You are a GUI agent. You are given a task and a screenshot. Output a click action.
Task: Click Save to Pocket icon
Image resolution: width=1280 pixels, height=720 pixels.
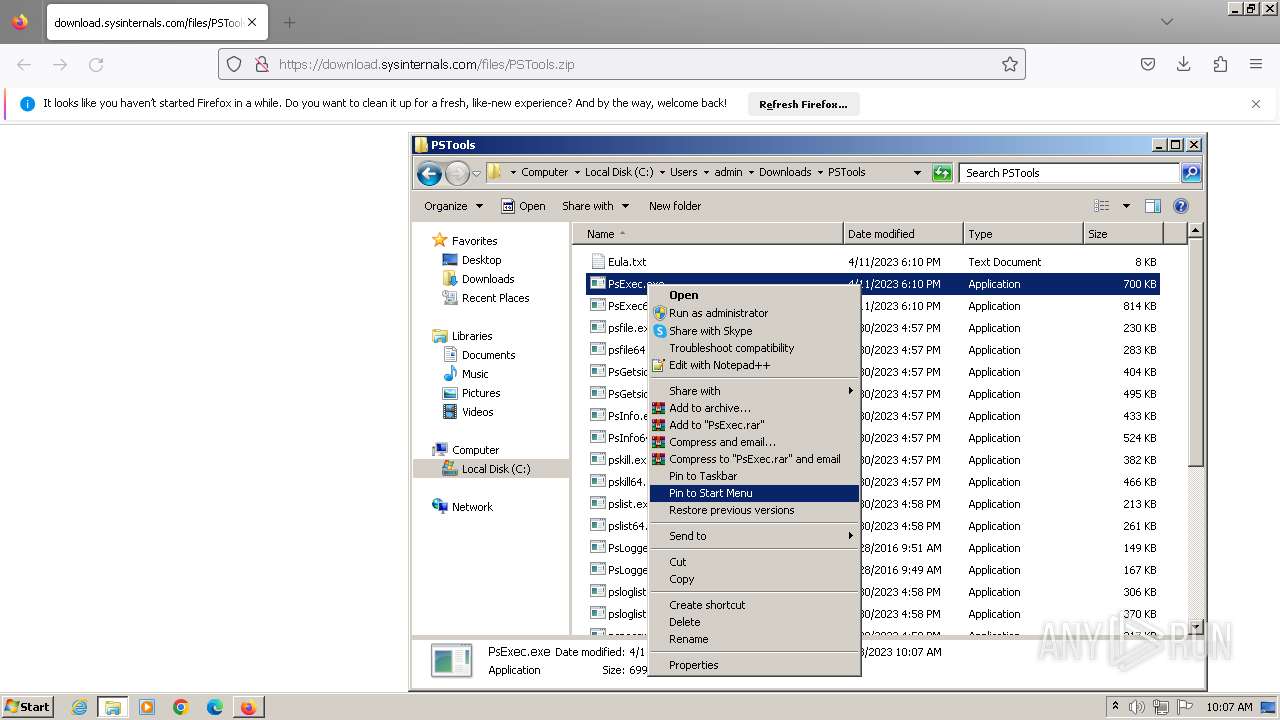[1148, 64]
